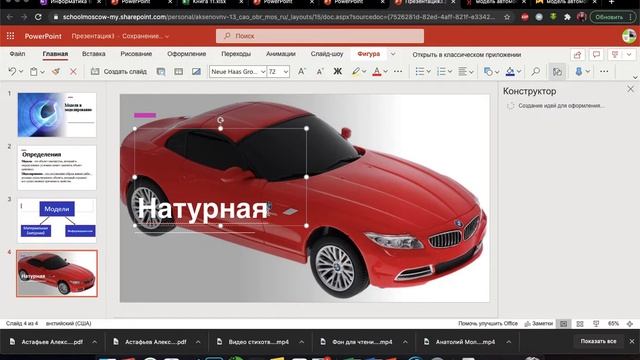Apply red font color

click(377, 71)
